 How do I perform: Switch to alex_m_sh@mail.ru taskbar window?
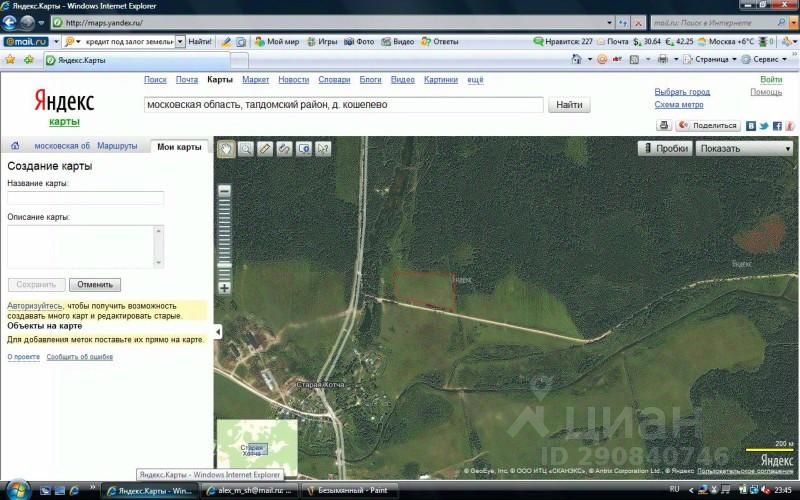(x=252, y=490)
